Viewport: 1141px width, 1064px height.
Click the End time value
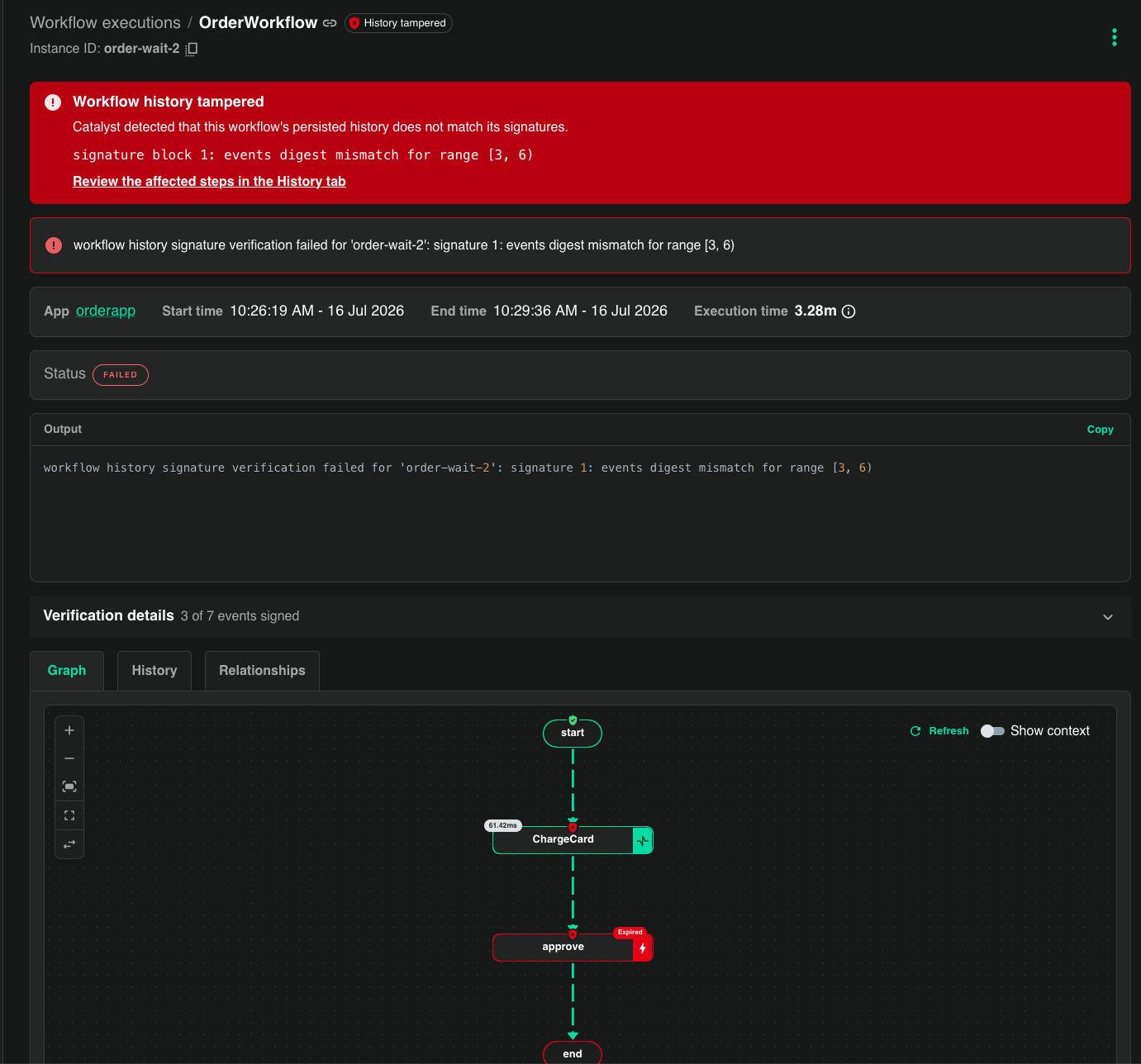point(580,311)
